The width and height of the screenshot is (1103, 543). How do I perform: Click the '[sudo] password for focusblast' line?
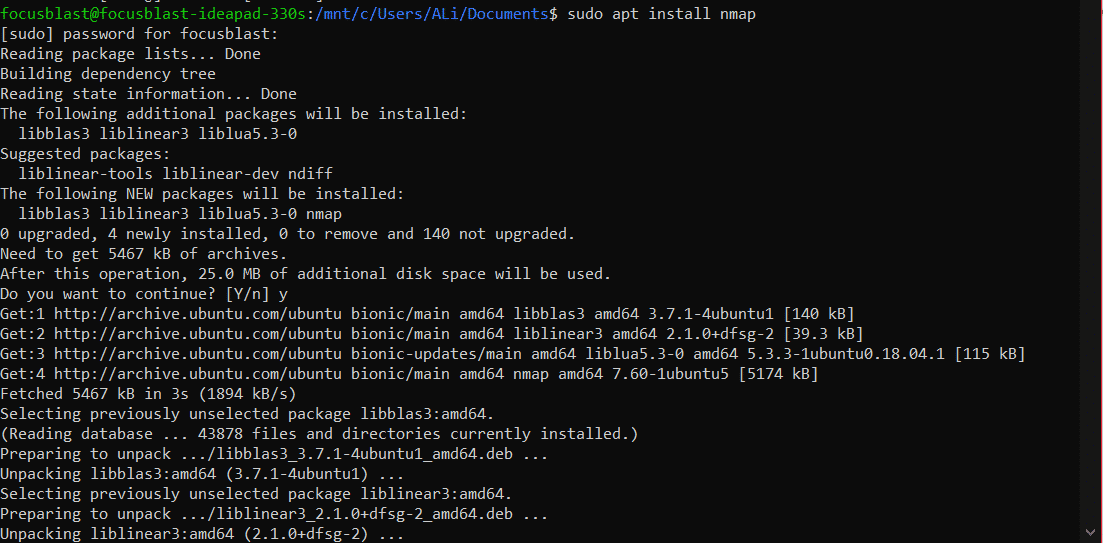coord(139,34)
